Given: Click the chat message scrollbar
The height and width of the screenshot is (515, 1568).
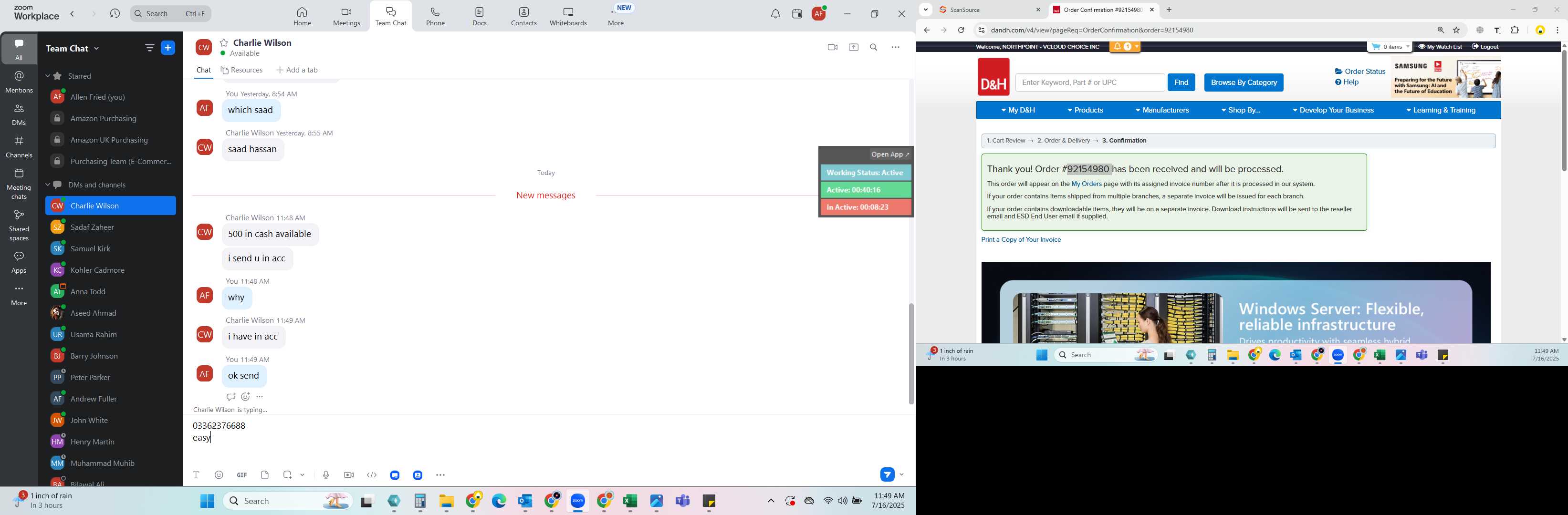Looking at the screenshot, I should tap(910, 353).
